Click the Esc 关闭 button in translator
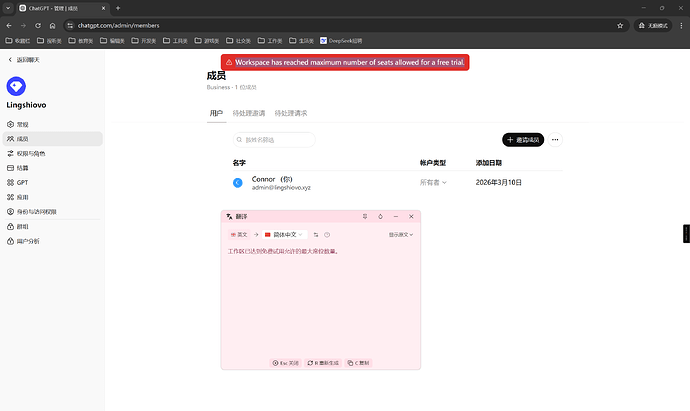Screen dimensions: 690x411 pyautogui.click(x=286, y=363)
